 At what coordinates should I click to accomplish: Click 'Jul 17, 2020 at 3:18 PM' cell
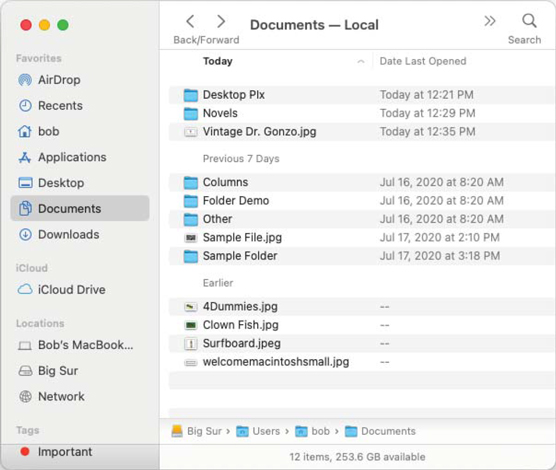click(440, 256)
